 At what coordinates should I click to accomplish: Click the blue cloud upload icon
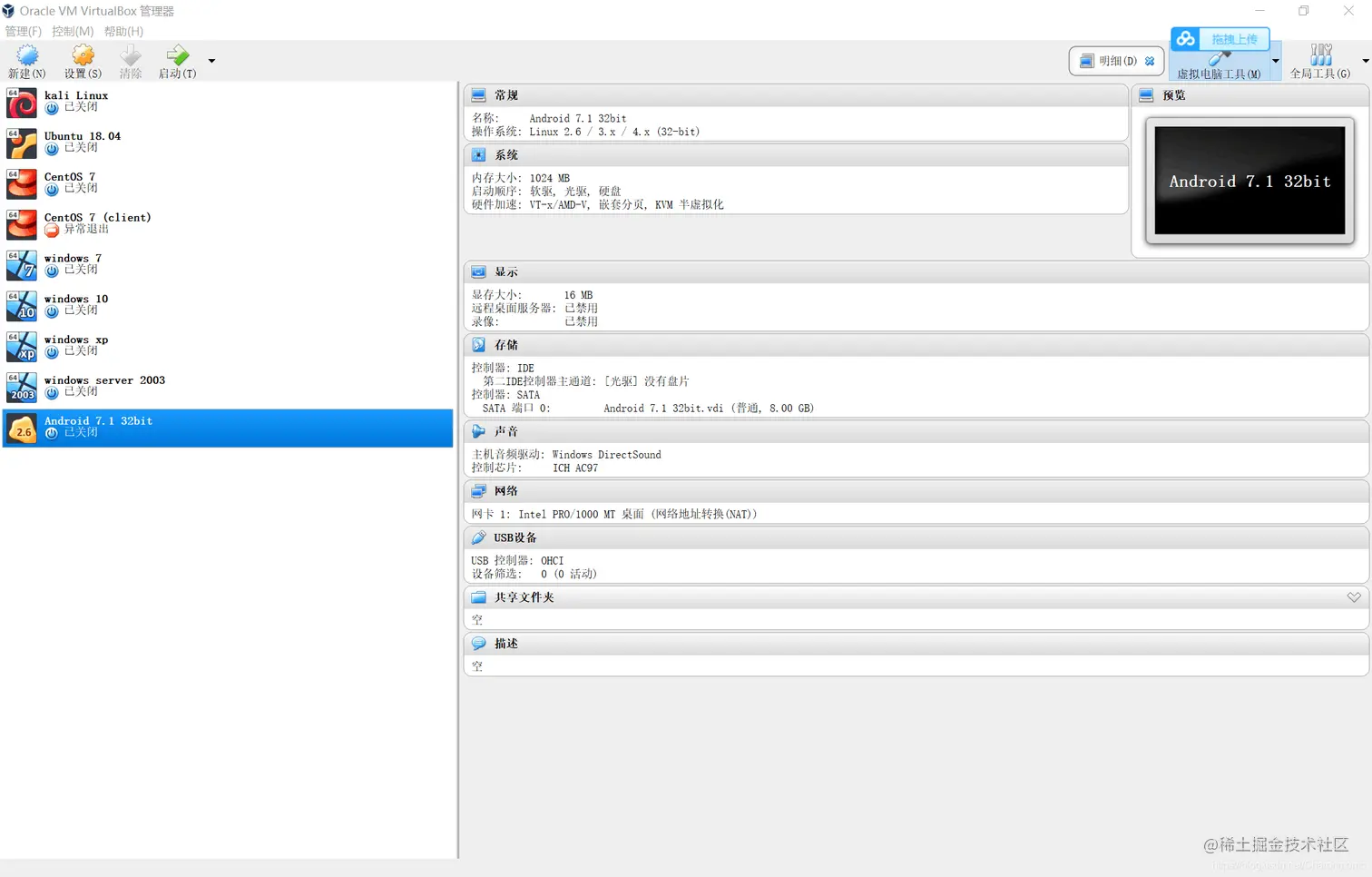click(x=1186, y=39)
